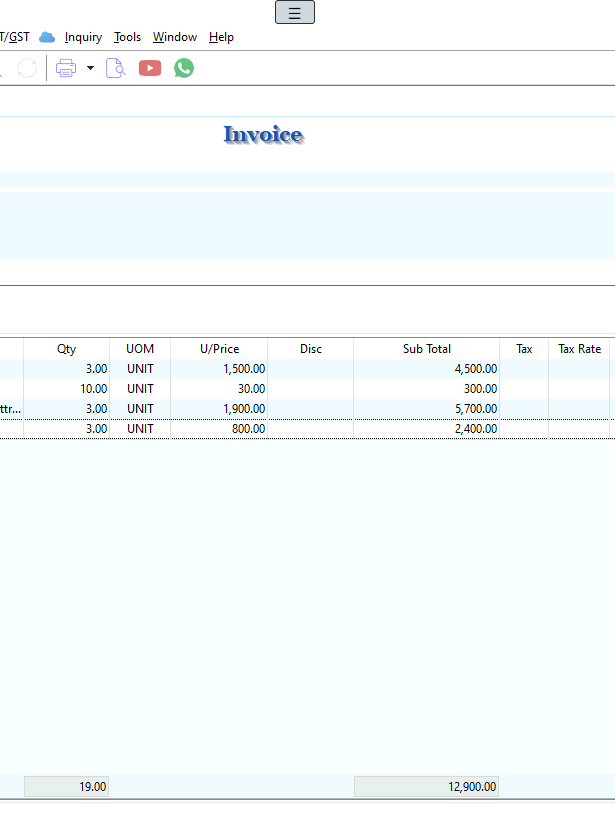The width and height of the screenshot is (615, 821).
Task: Open the Help menu
Action: point(221,37)
